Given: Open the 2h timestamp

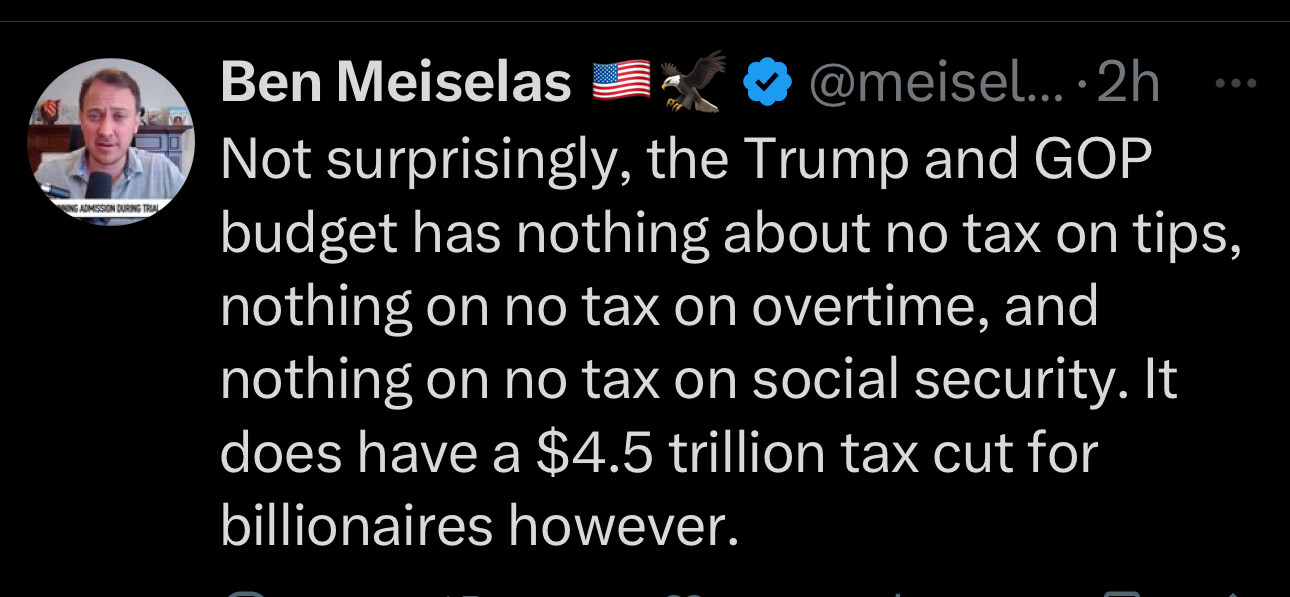Looking at the screenshot, I should tap(1128, 84).
